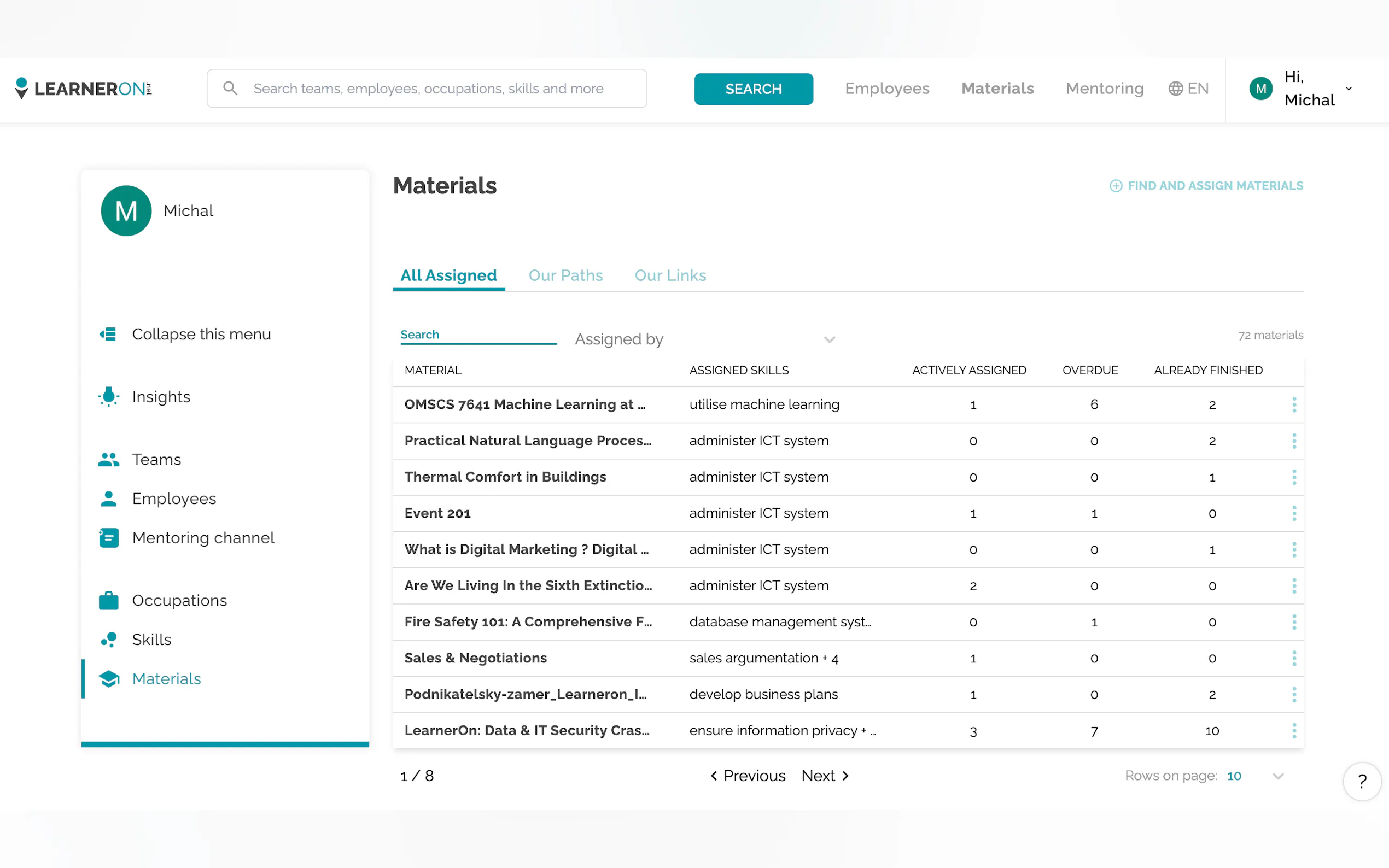Open three-dot menu for Event 201 row
Viewport: 1389px width, 868px height.
pyautogui.click(x=1294, y=513)
